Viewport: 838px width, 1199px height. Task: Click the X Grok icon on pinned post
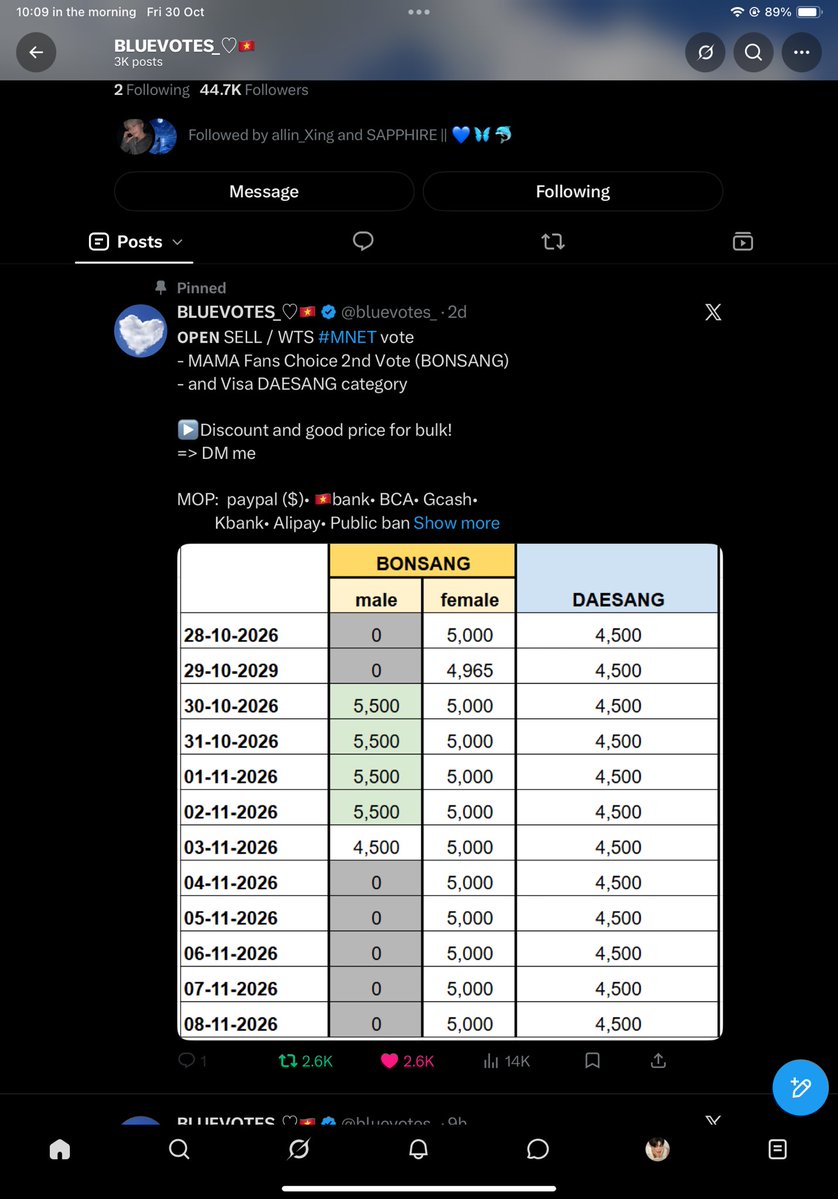coord(713,312)
